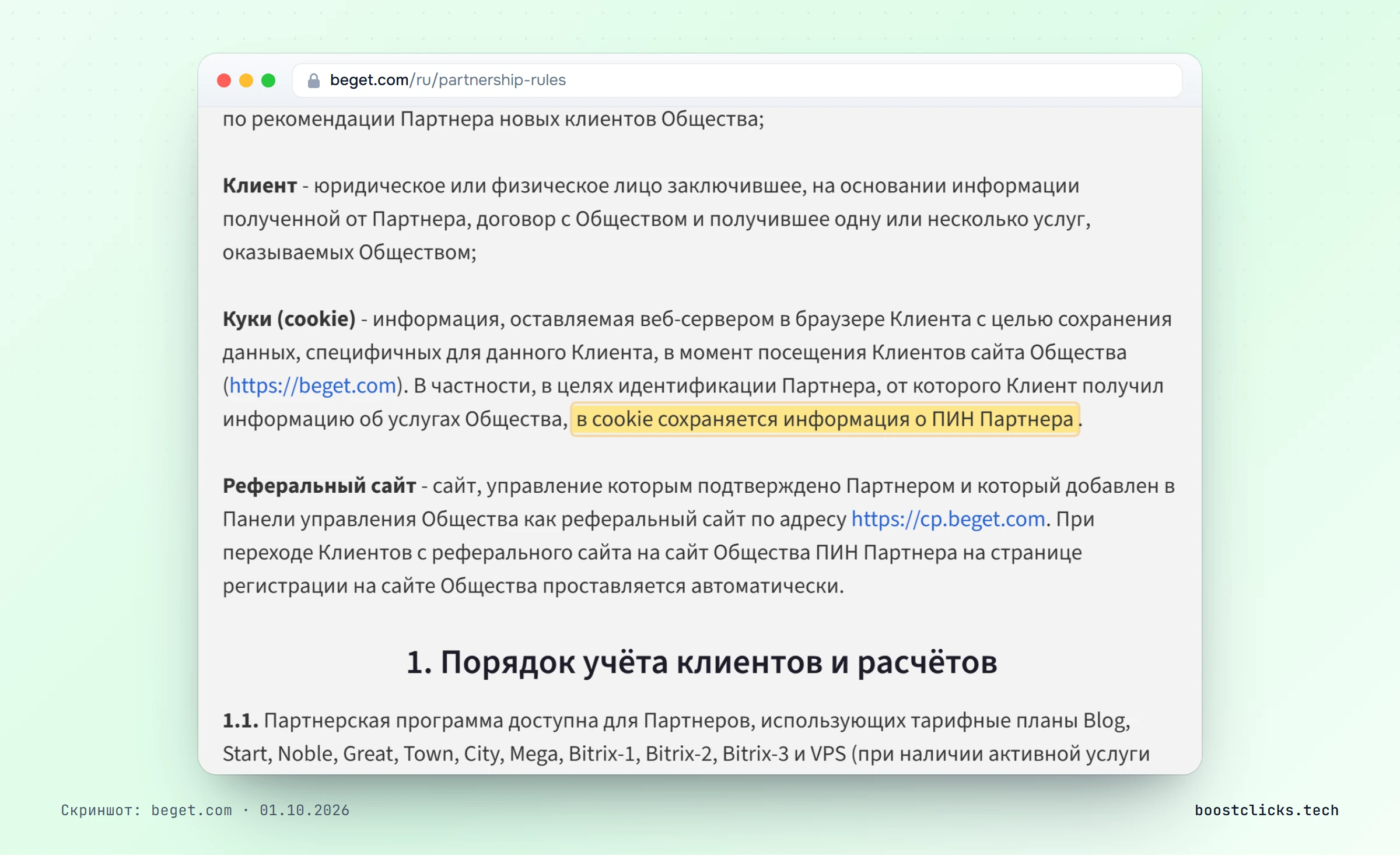Viewport: 1400px width, 856px height.
Task: Click text "по рекомендации Партнера новых клиентов Общества;"
Action: coord(494,120)
